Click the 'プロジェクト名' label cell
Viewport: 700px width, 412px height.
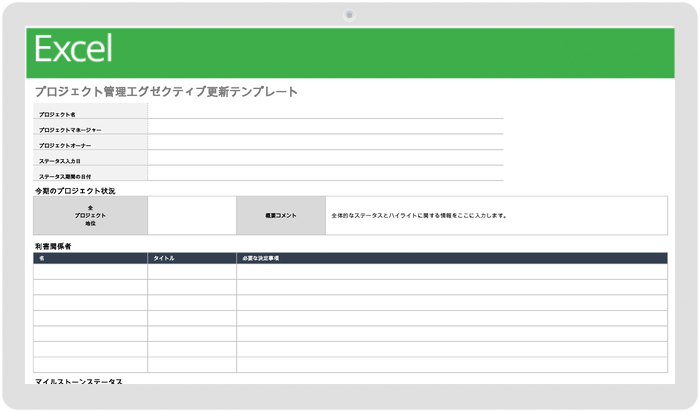point(90,111)
